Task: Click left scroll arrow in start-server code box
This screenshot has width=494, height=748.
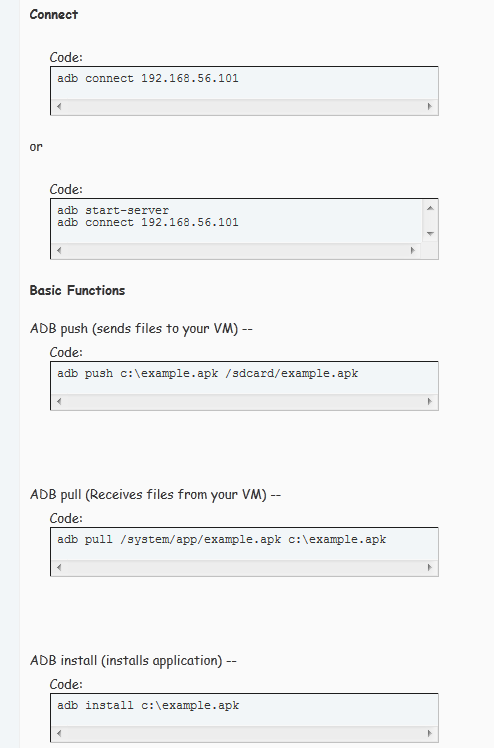Action: pos(59,250)
